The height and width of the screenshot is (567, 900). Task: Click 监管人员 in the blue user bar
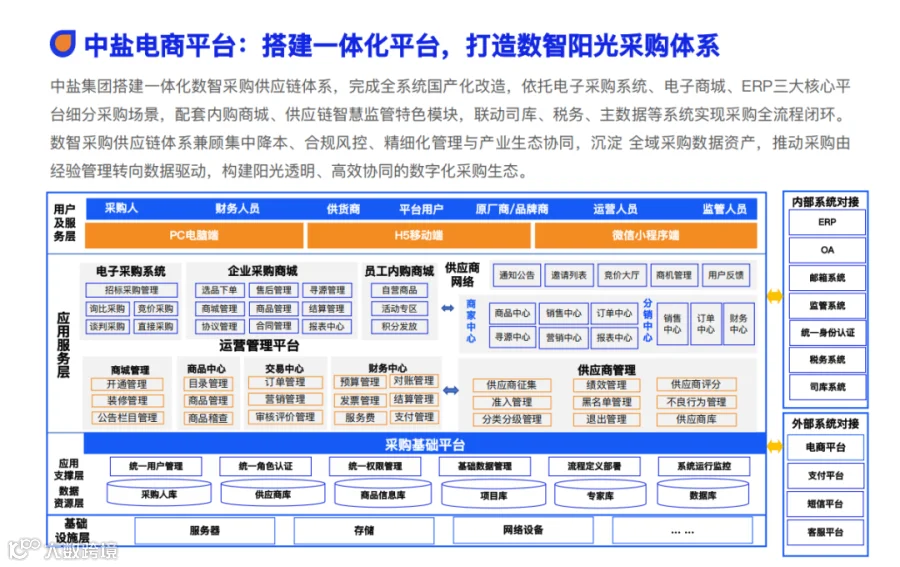tap(725, 209)
